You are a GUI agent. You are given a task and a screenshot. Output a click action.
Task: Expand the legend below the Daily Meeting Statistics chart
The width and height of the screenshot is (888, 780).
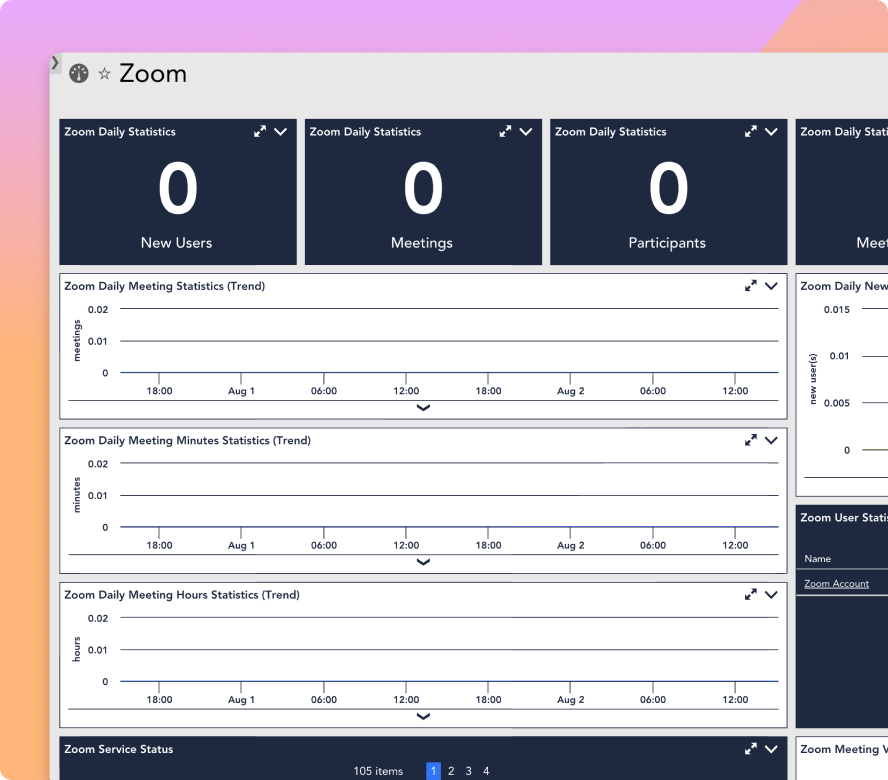(423, 407)
